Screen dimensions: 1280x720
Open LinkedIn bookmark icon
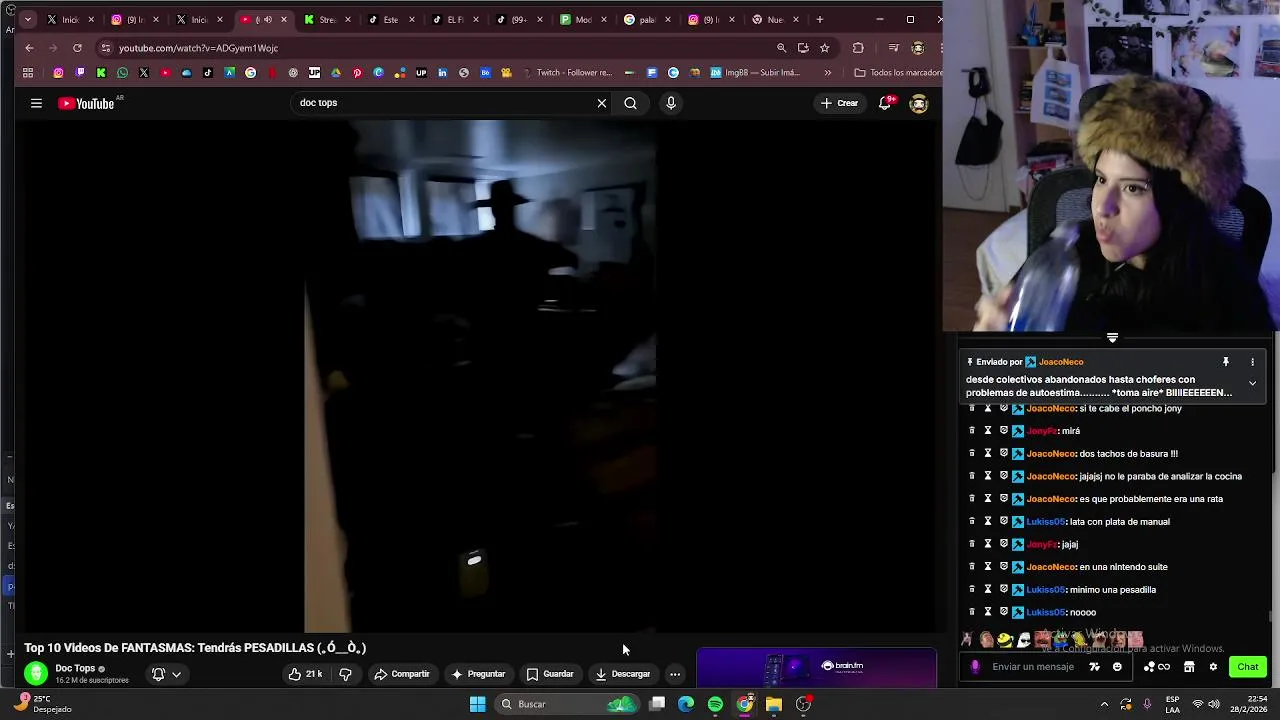[x=442, y=73]
